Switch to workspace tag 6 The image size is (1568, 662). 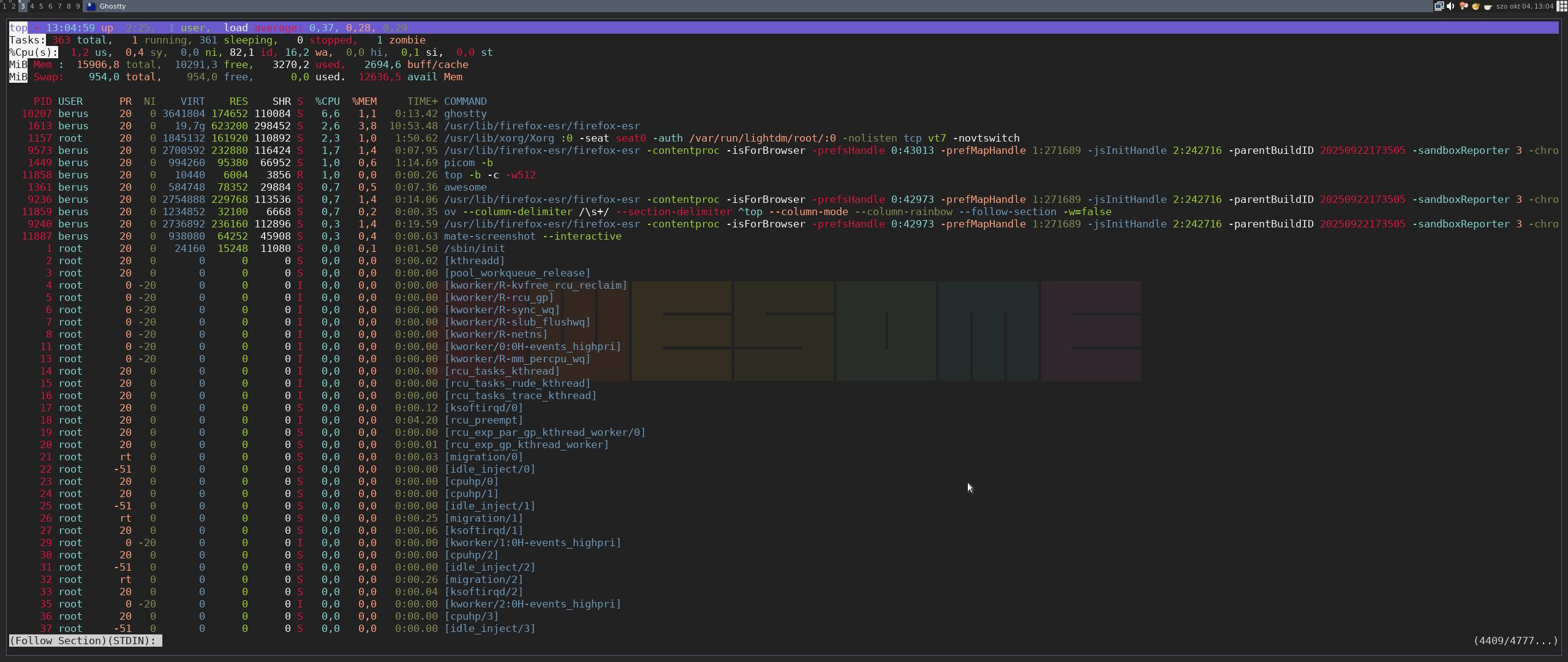pos(50,6)
